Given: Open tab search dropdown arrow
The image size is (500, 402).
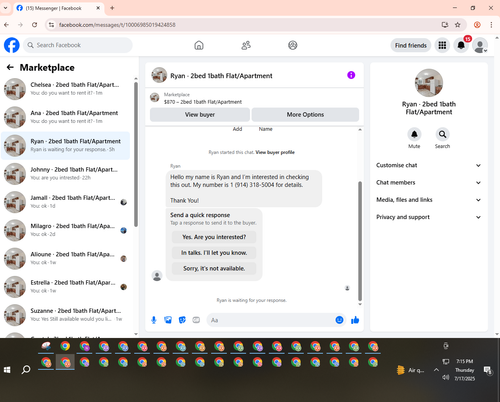Looking at the screenshot, I should click(5, 8).
